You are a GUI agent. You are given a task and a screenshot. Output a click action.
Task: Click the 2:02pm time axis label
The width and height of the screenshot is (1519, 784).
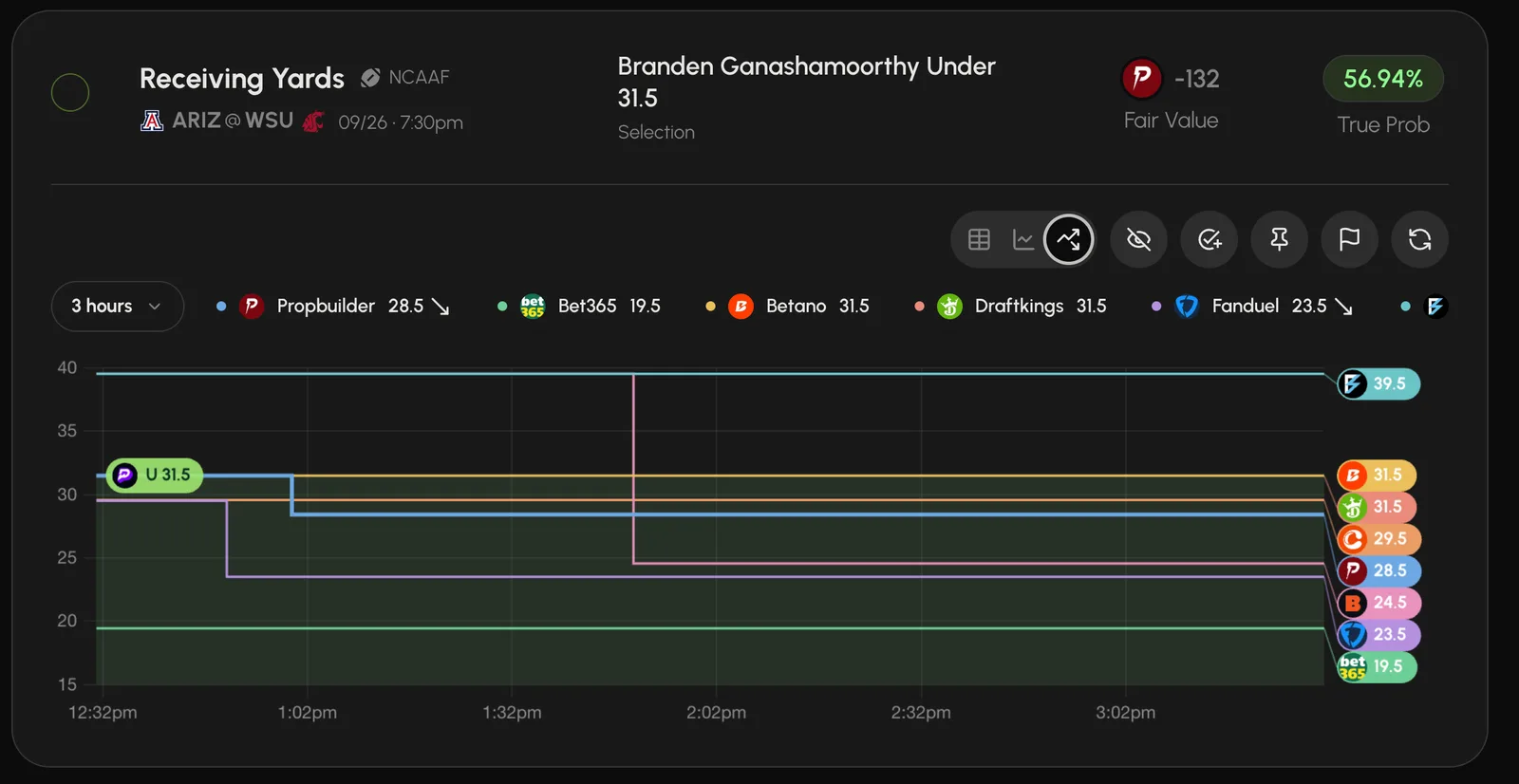click(x=716, y=713)
